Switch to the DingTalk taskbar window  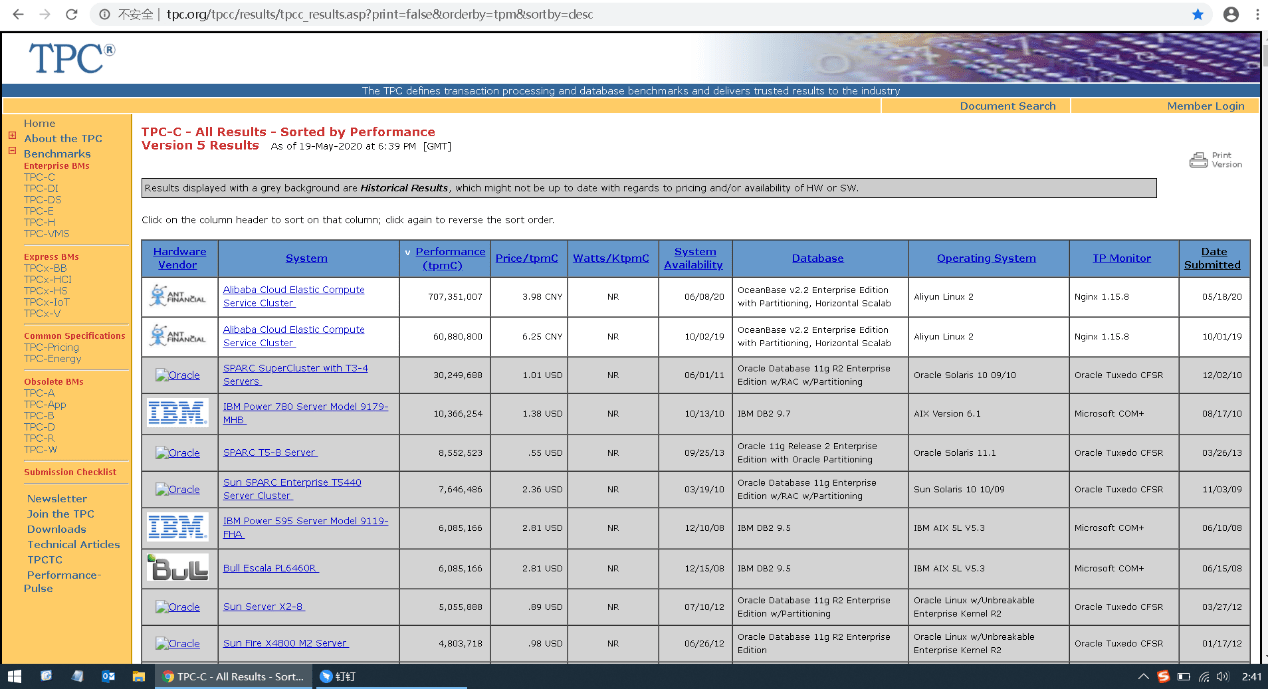pos(338,676)
